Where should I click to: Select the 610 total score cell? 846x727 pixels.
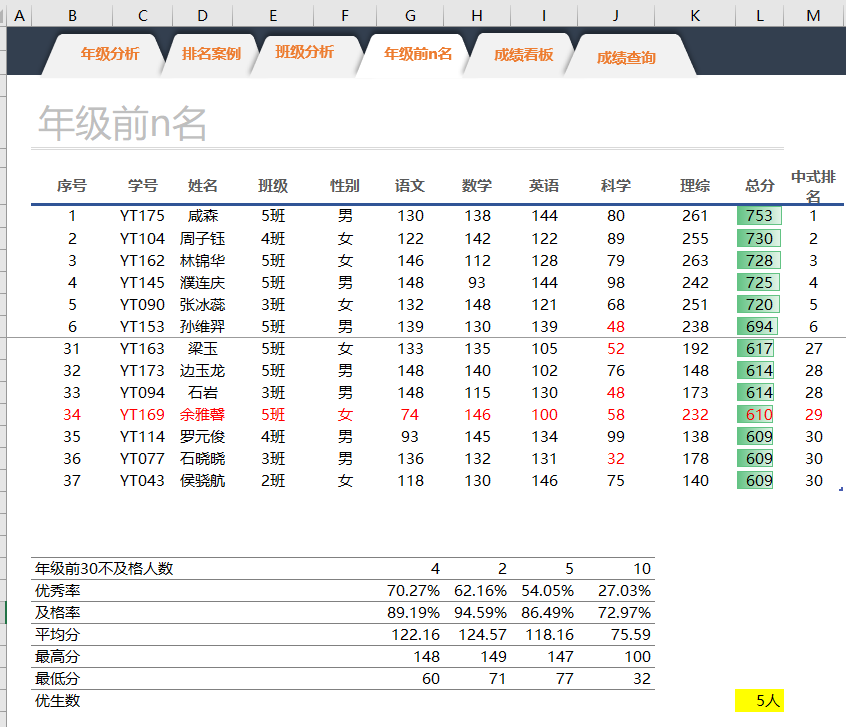pyautogui.click(x=759, y=415)
